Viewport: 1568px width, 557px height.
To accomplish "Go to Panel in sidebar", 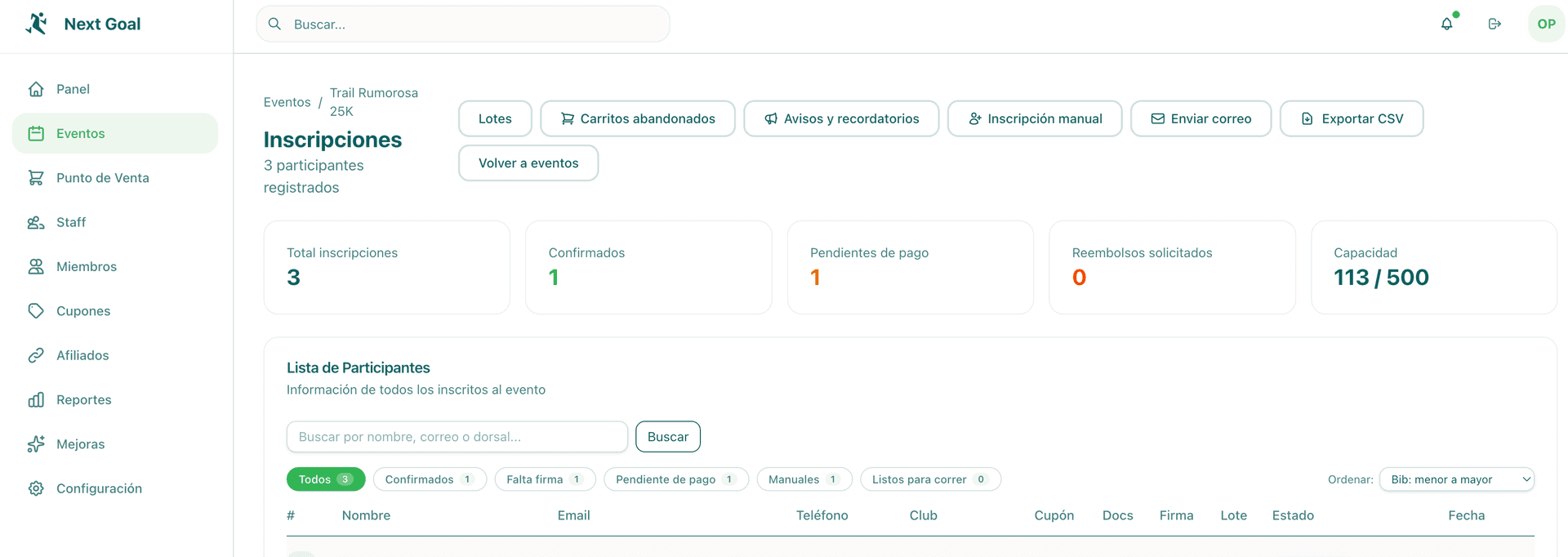I will point(115,89).
